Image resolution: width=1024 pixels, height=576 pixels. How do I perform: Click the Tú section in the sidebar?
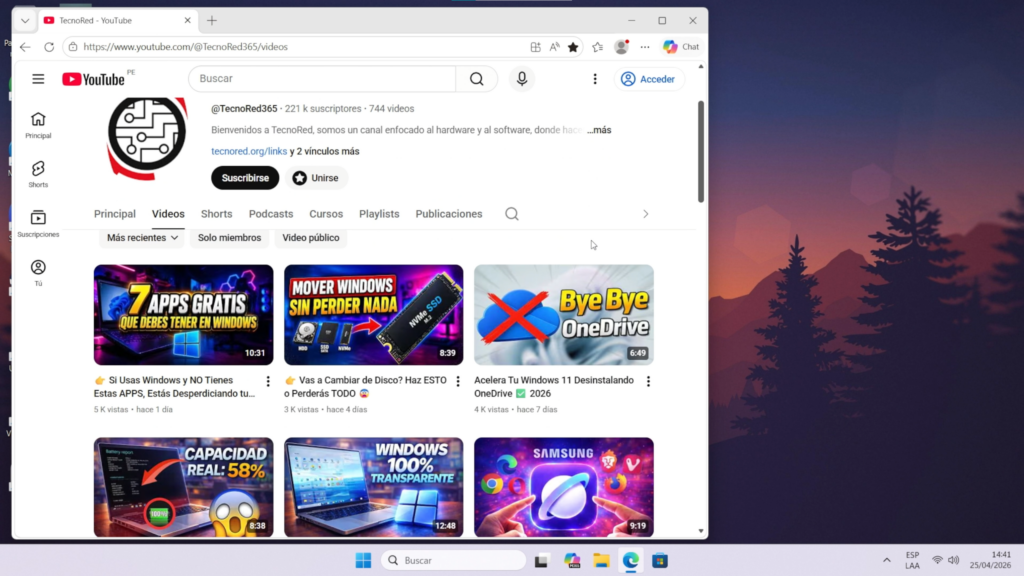point(38,270)
